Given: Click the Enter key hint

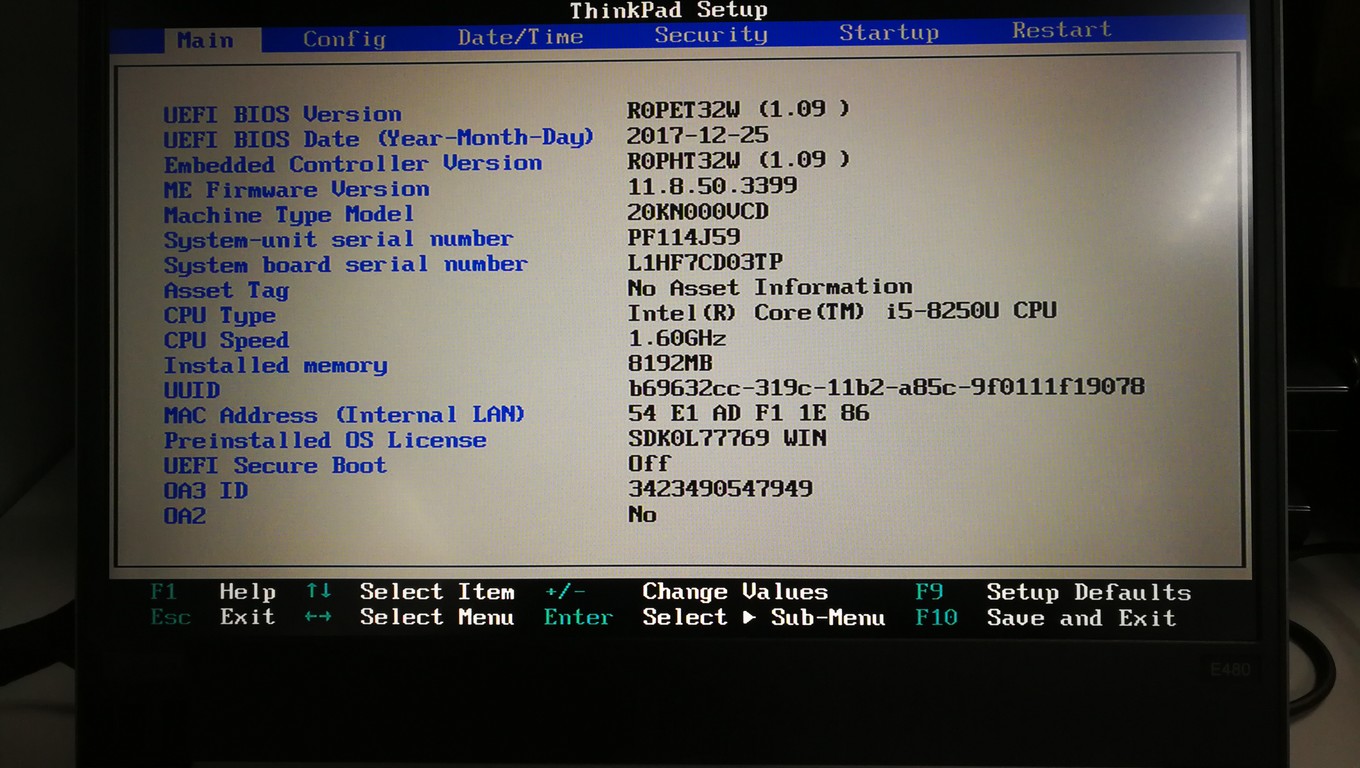Looking at the screenshot, I should (579, 617).
